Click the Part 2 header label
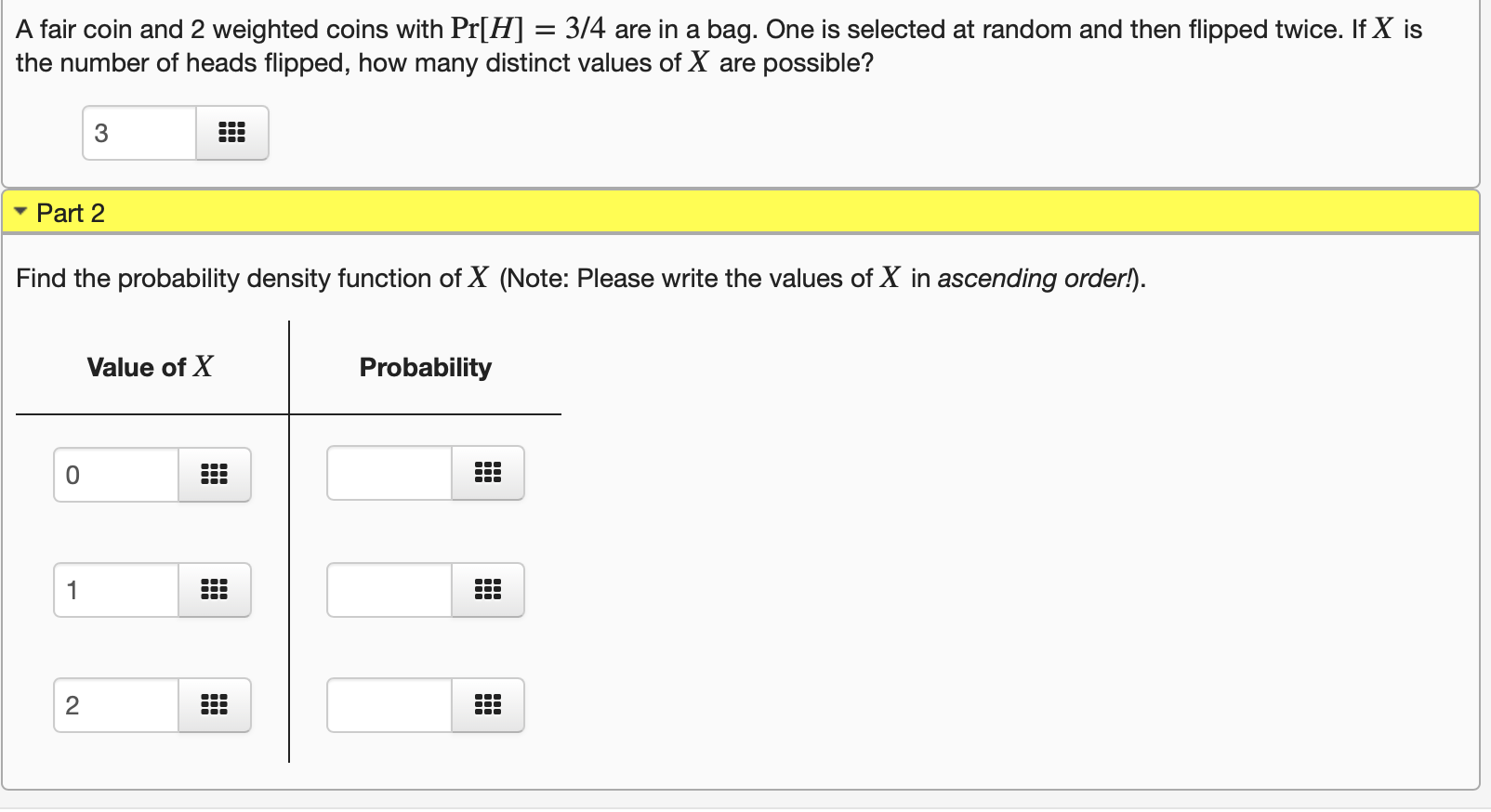The image size is (1491, 812). tap(71, 213)
